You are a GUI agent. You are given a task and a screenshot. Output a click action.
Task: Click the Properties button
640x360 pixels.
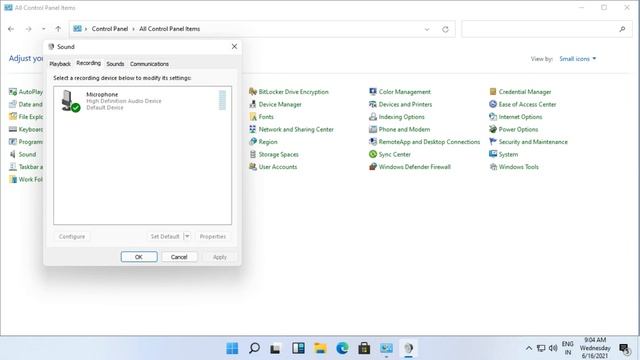pos(213,236)
